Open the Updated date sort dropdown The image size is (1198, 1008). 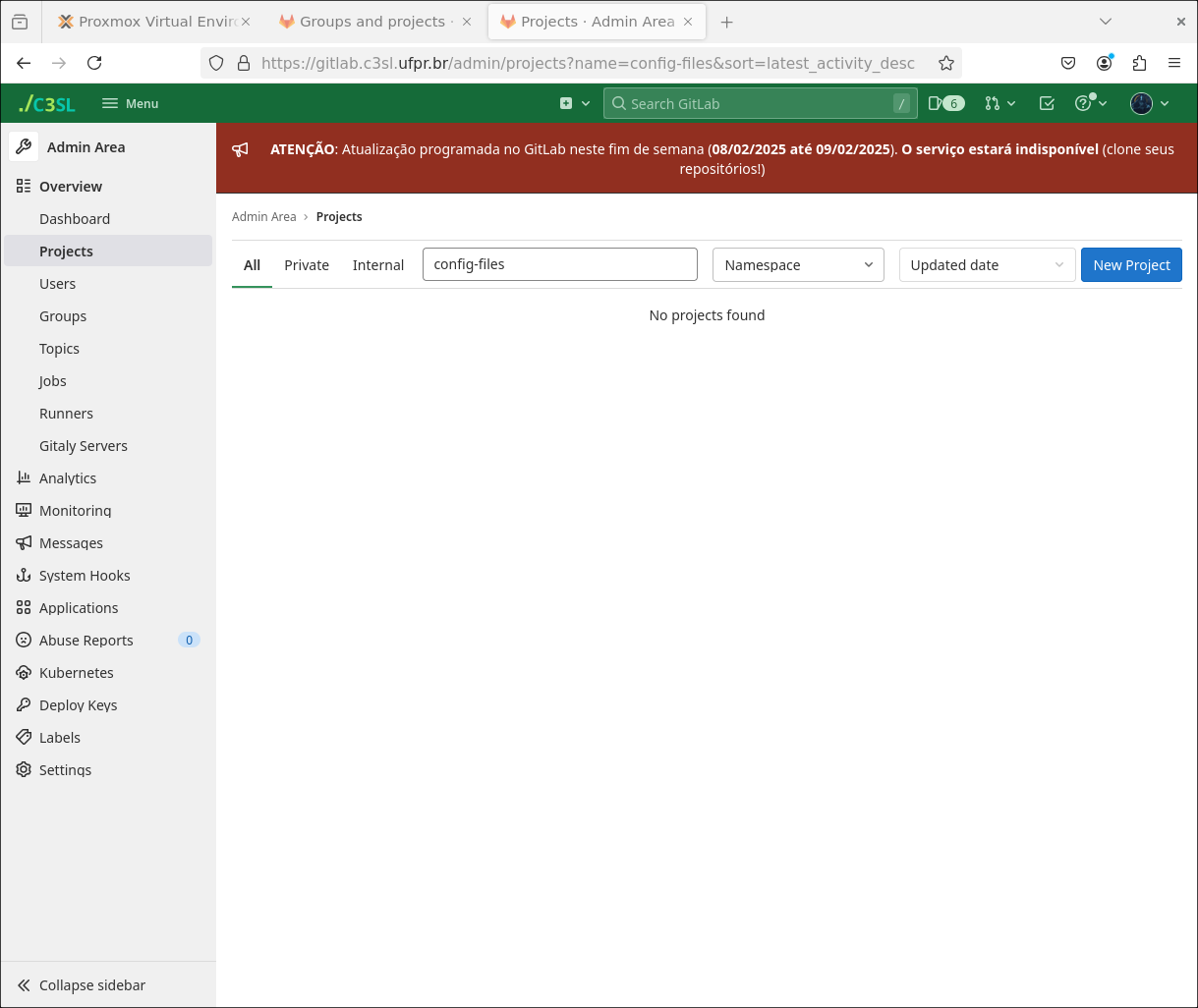pyautogui.click(x=987, y=265)
